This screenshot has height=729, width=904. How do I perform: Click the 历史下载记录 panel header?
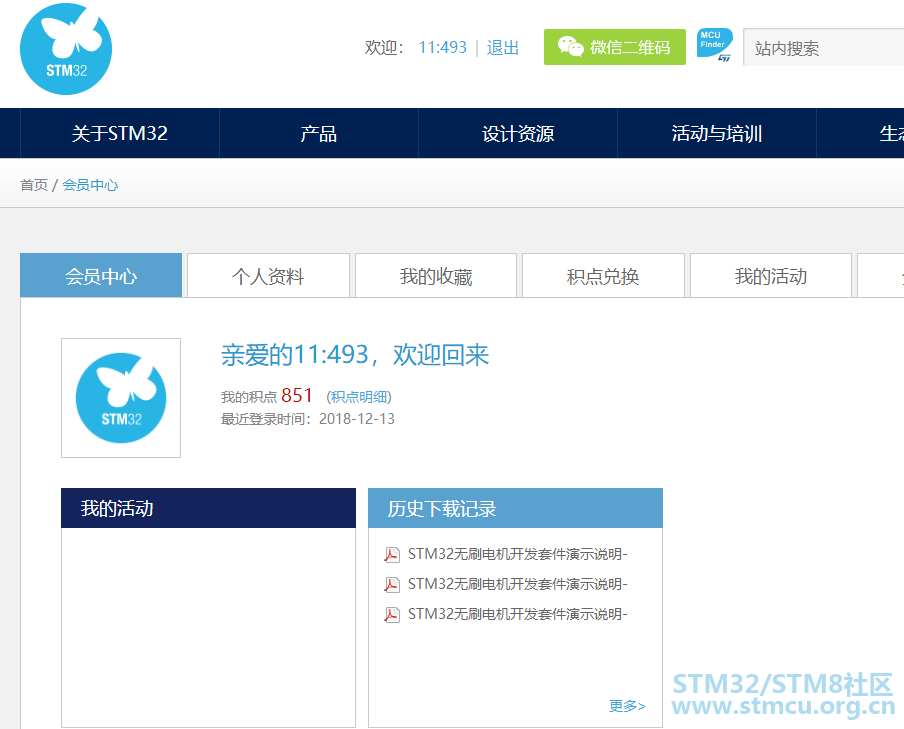point(515,508)
